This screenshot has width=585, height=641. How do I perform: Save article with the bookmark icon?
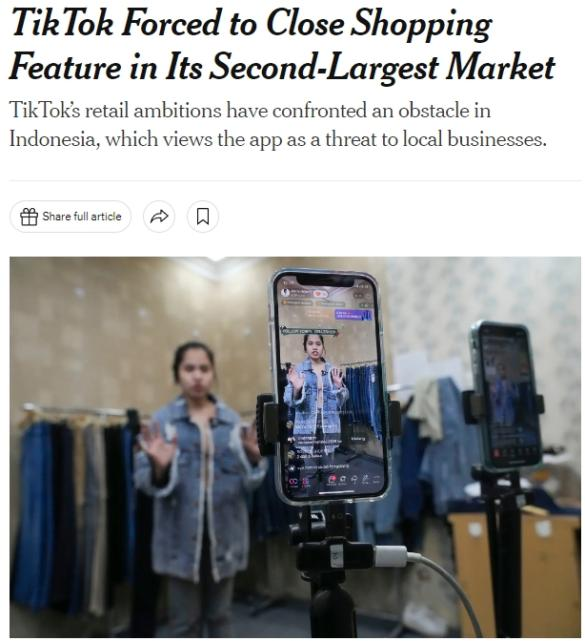(203, 217)
